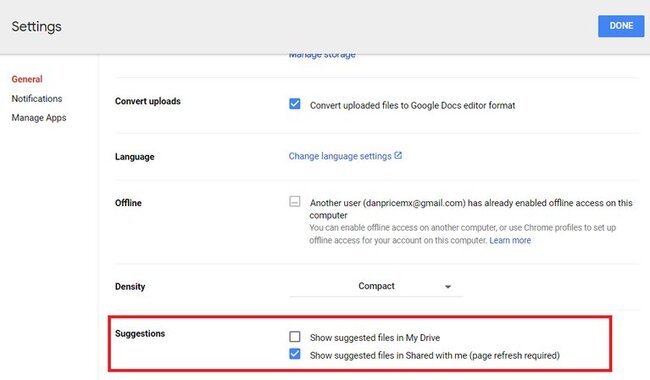
Task: Click the external link icon beside language settings
Action: pos(398,155)
